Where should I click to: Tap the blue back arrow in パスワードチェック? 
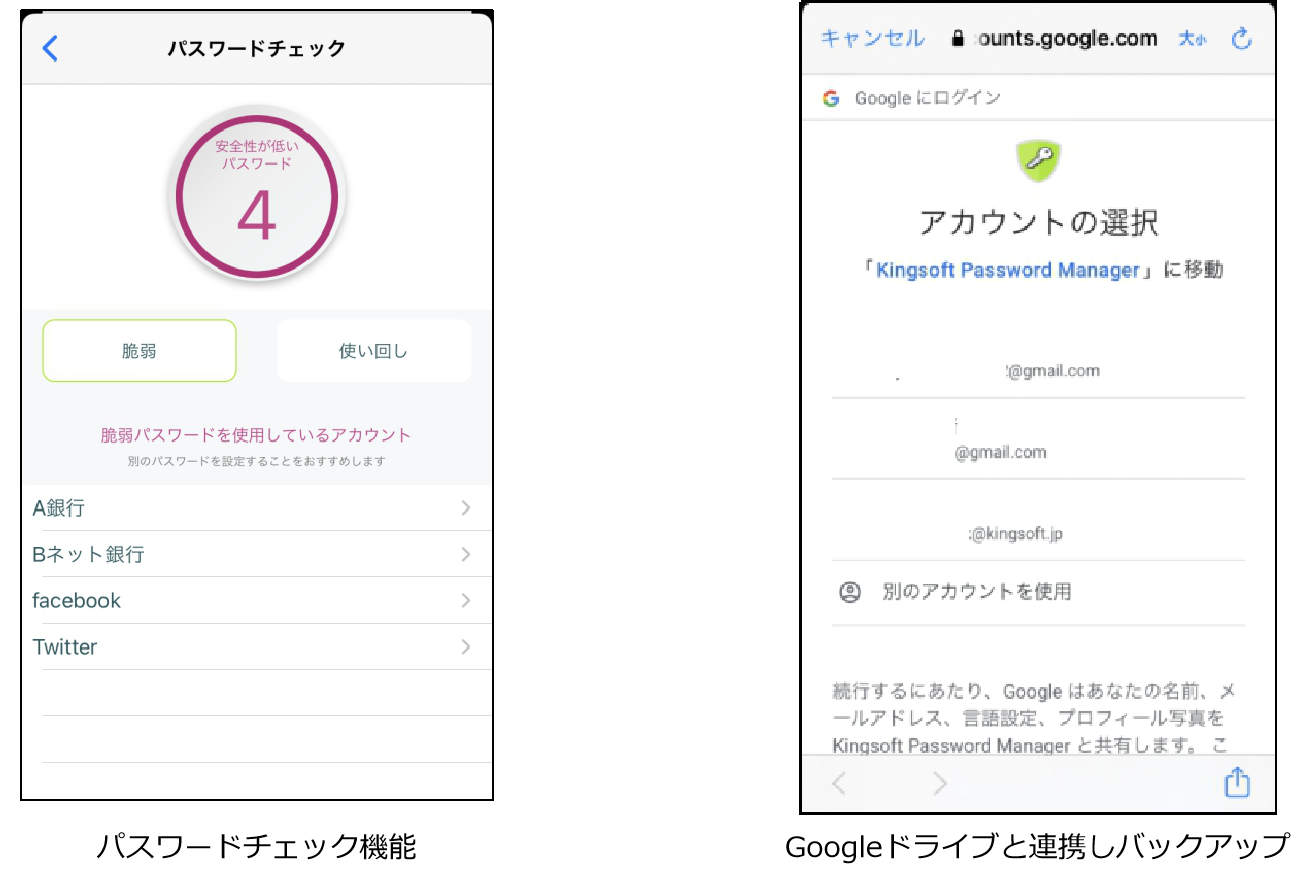(50, 48)
